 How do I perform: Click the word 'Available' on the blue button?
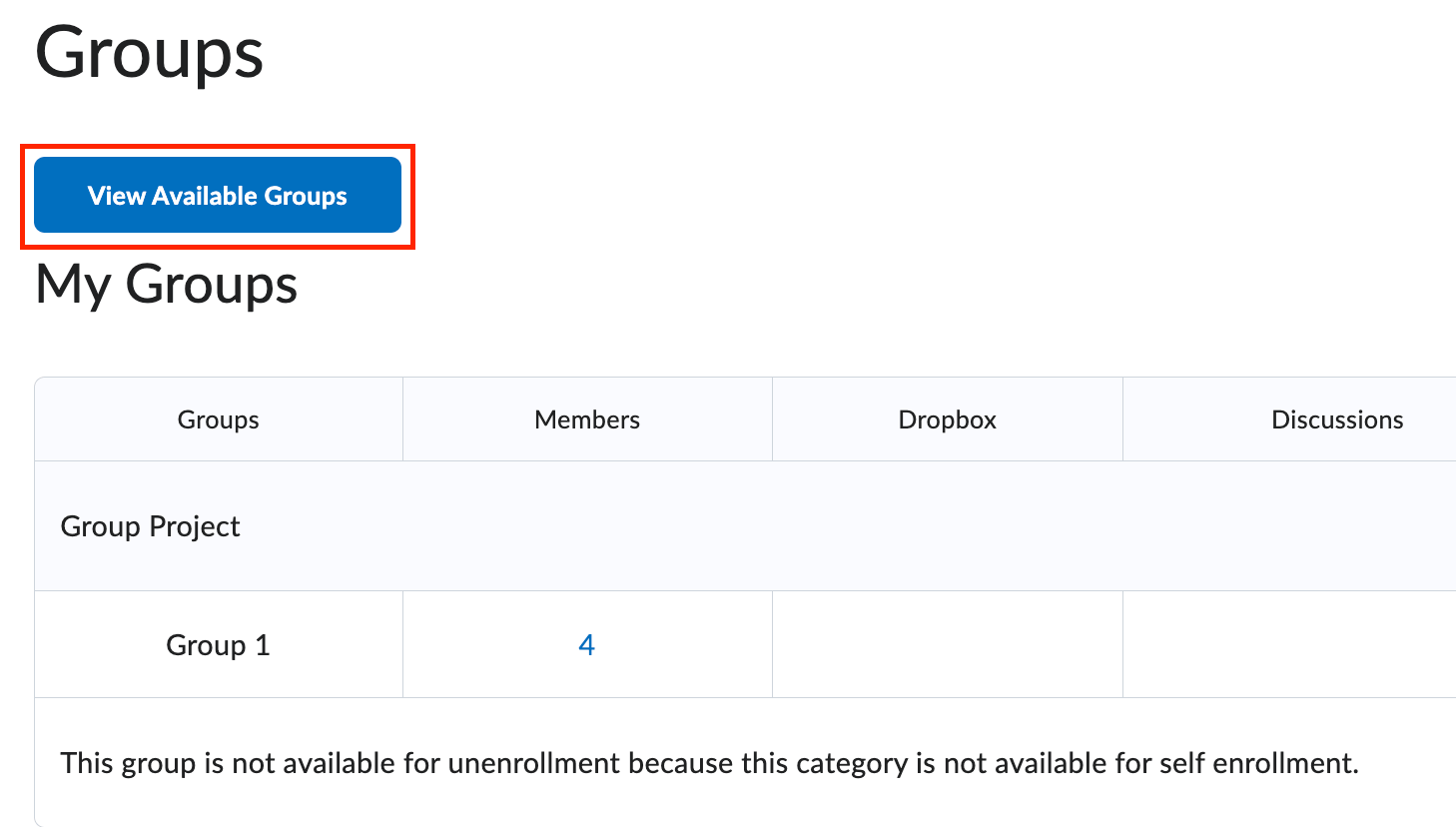pyautogui.click(x=205, y=196)
